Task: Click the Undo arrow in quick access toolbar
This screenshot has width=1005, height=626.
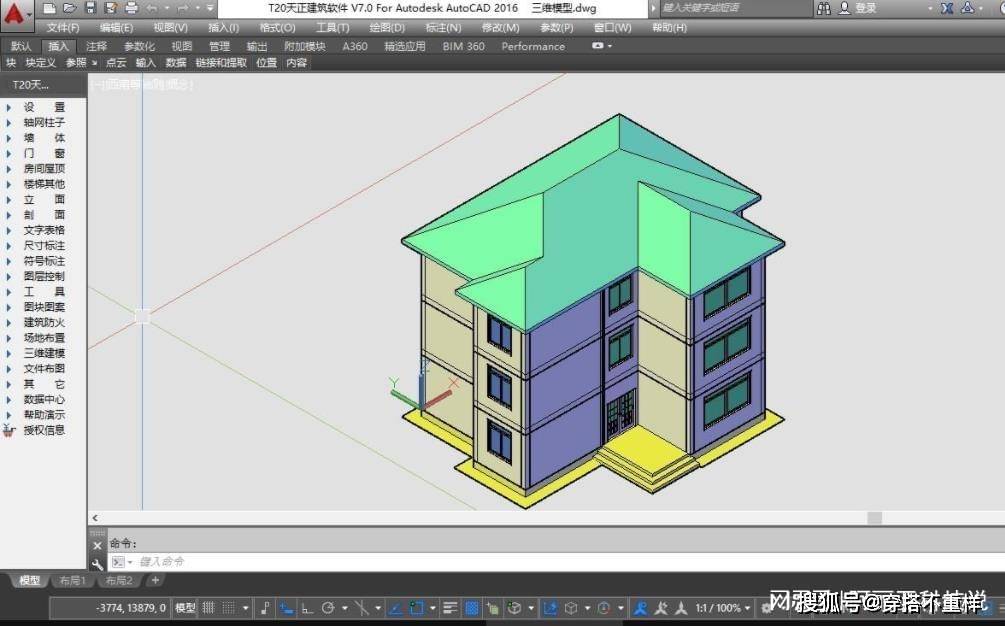Action: pyautogui.click(x=152, y=8)
